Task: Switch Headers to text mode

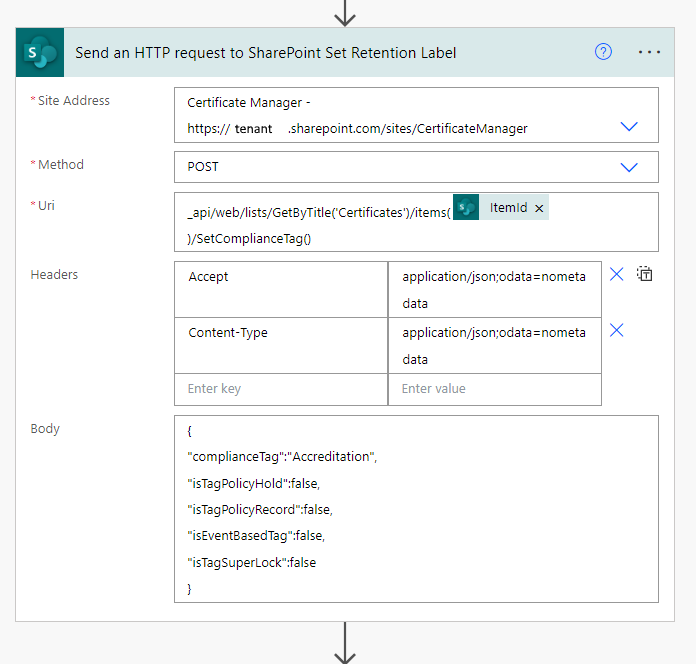Action: (645, 274)
